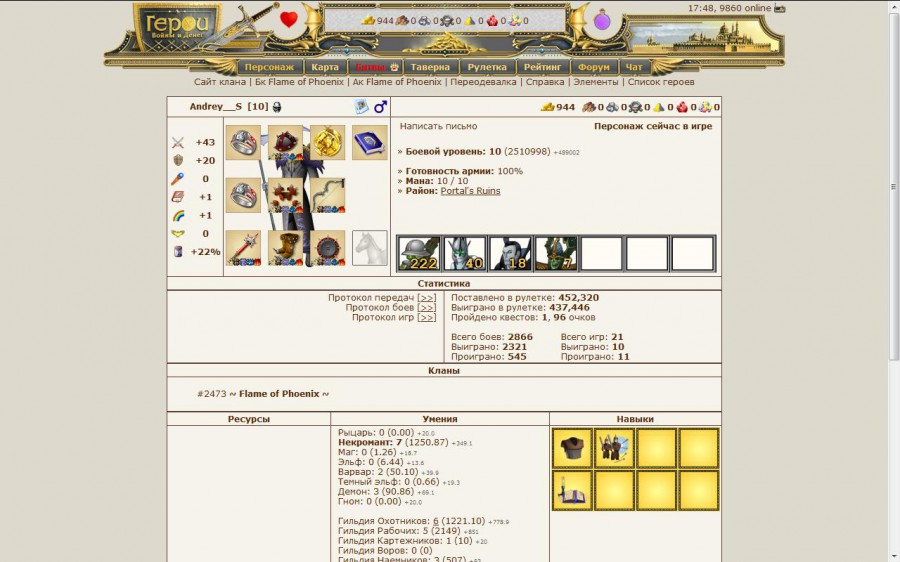Click the Некромант: 7 skill text
900x562 pixels.
(x=370, y=443)
